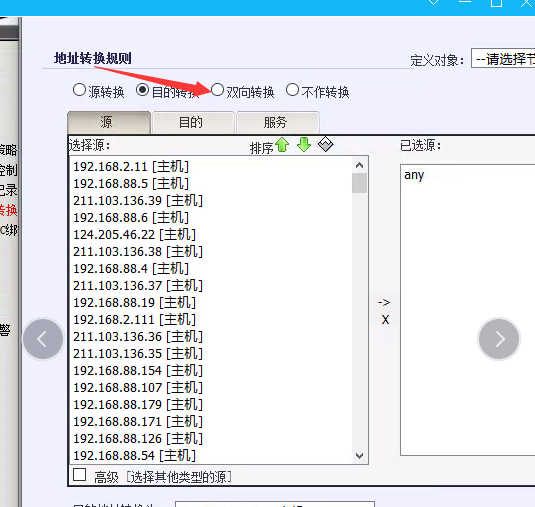The height and width of the screenshot is (507, 535).
Task: Select the 源转换 radio button
Action: (79, 90)
